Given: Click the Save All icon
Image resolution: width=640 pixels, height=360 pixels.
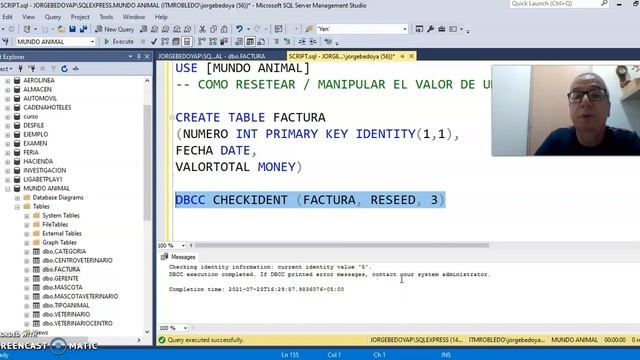Looking at the screenshot, I should 83,29.
